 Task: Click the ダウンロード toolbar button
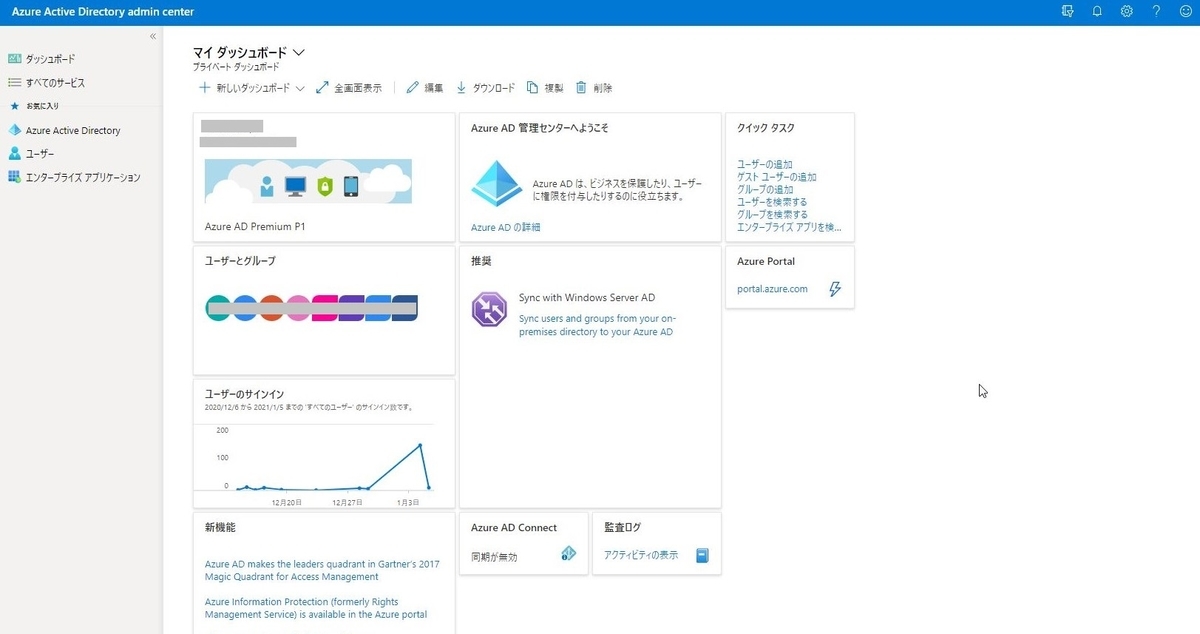click(485, 88)
